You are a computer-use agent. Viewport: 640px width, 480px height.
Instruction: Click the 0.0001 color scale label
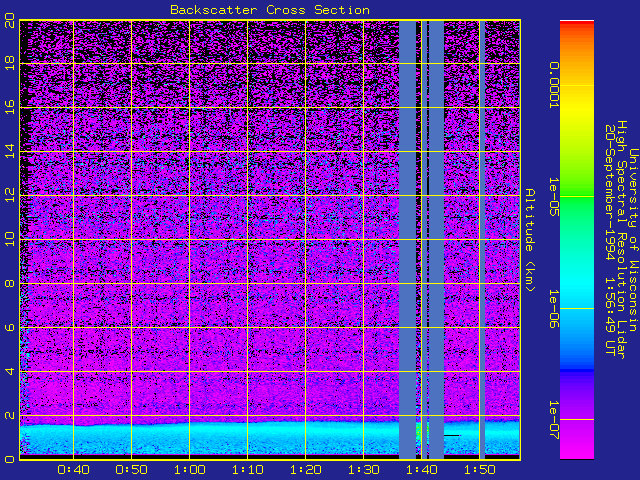pyautogui.click(x=553, y=85)
